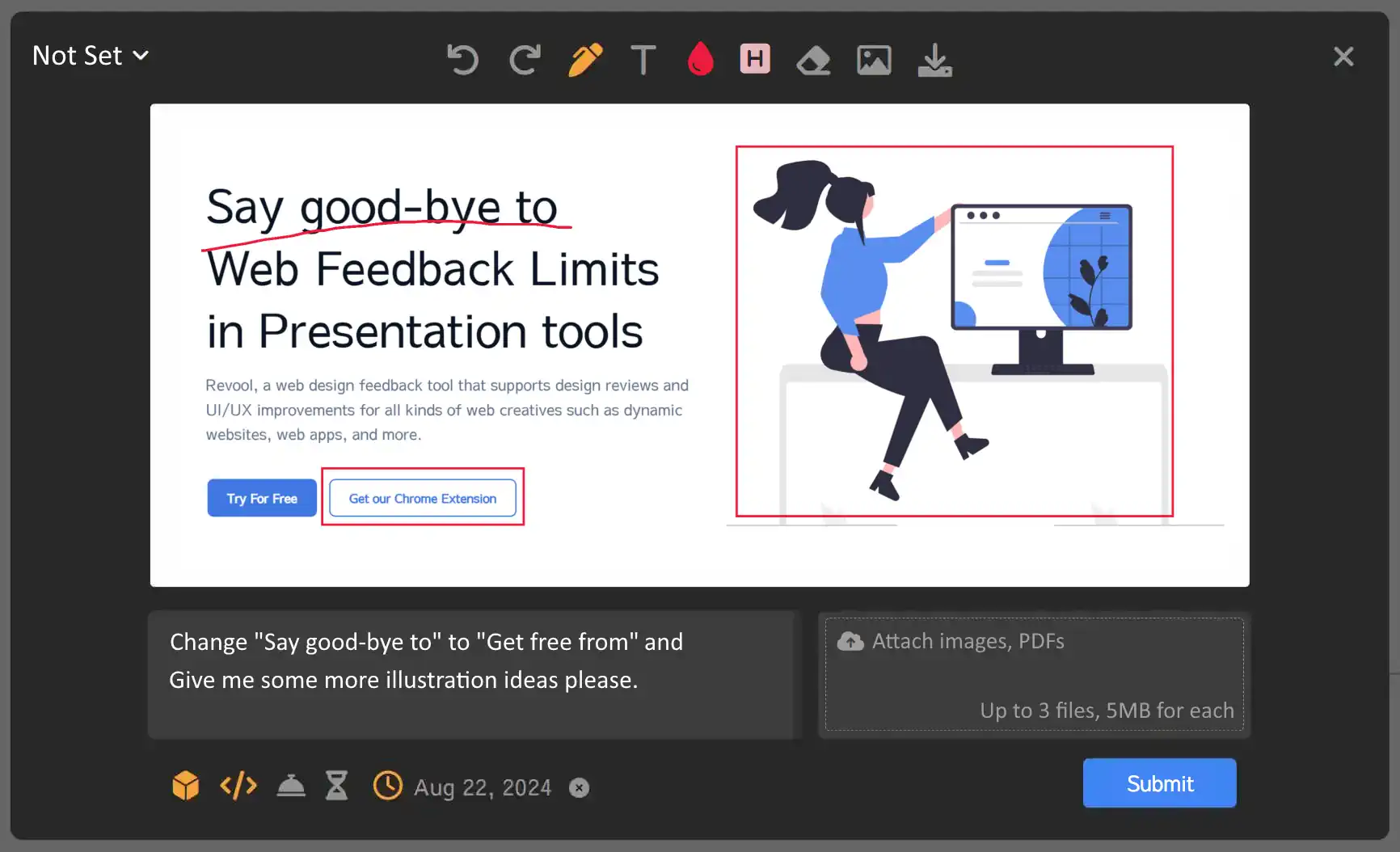
Task: Click the download icon
Action: [935, 60]
